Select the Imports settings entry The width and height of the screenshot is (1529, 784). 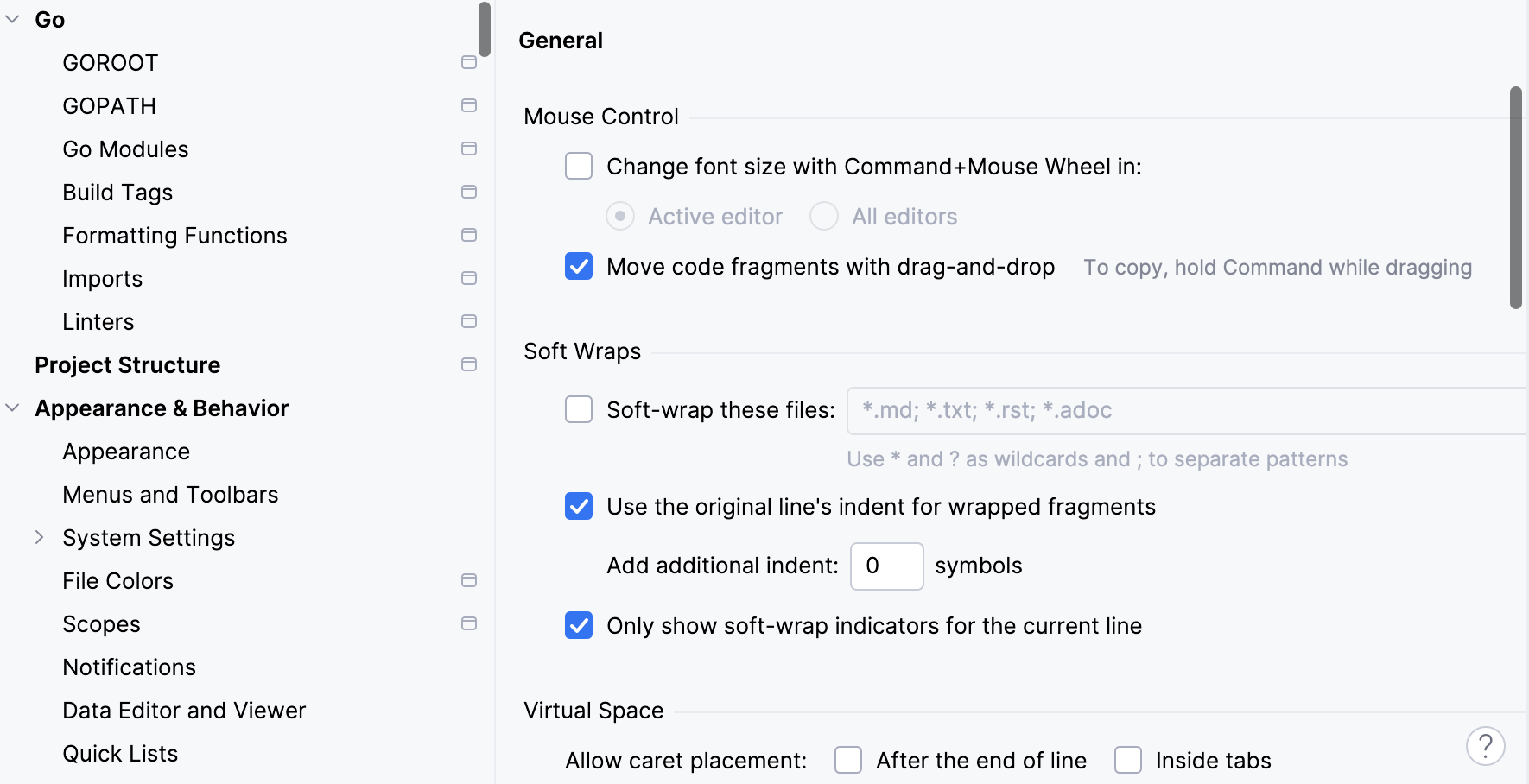(102, 278)
